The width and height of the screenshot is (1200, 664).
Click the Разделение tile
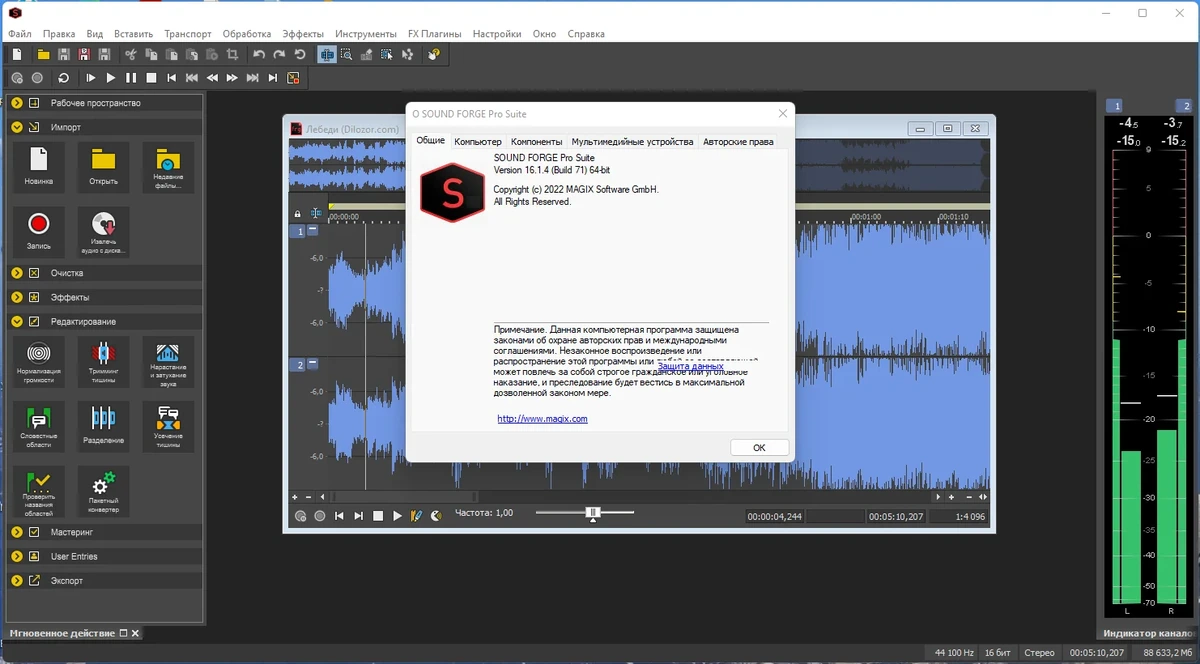(103, 426)
